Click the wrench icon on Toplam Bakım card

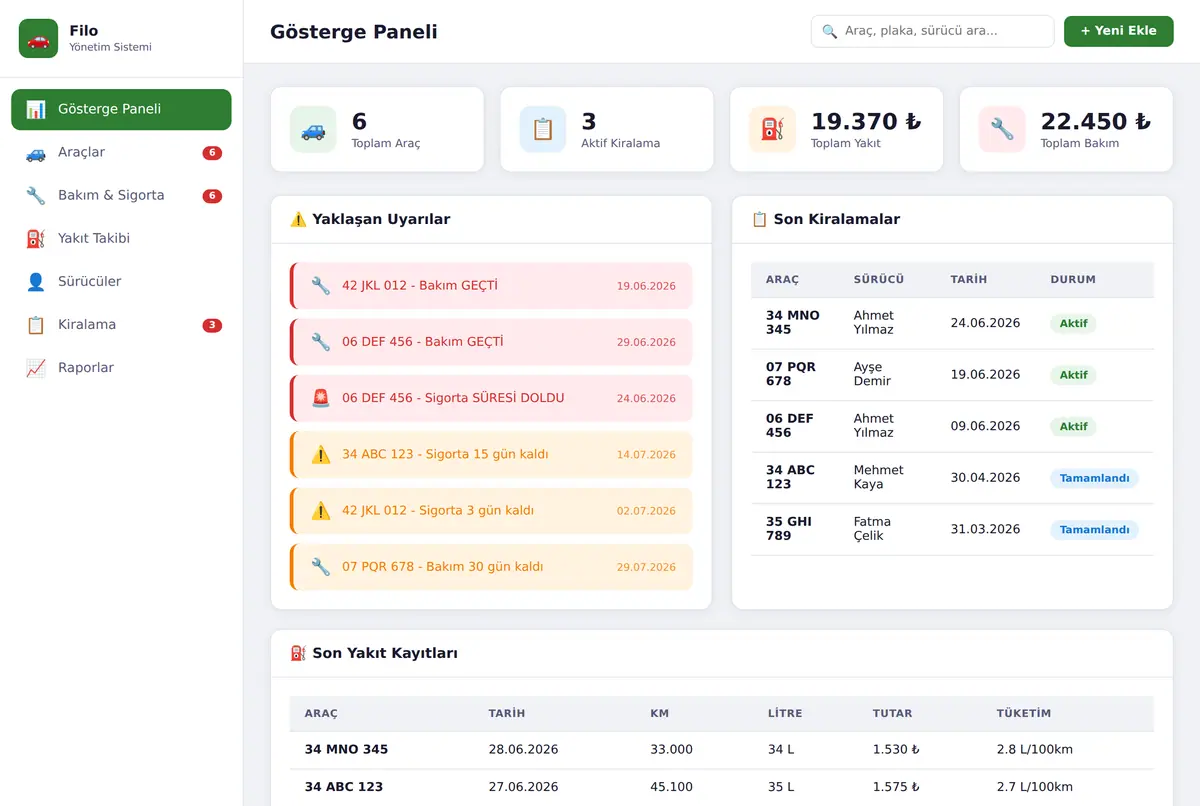click(1002, 129)
